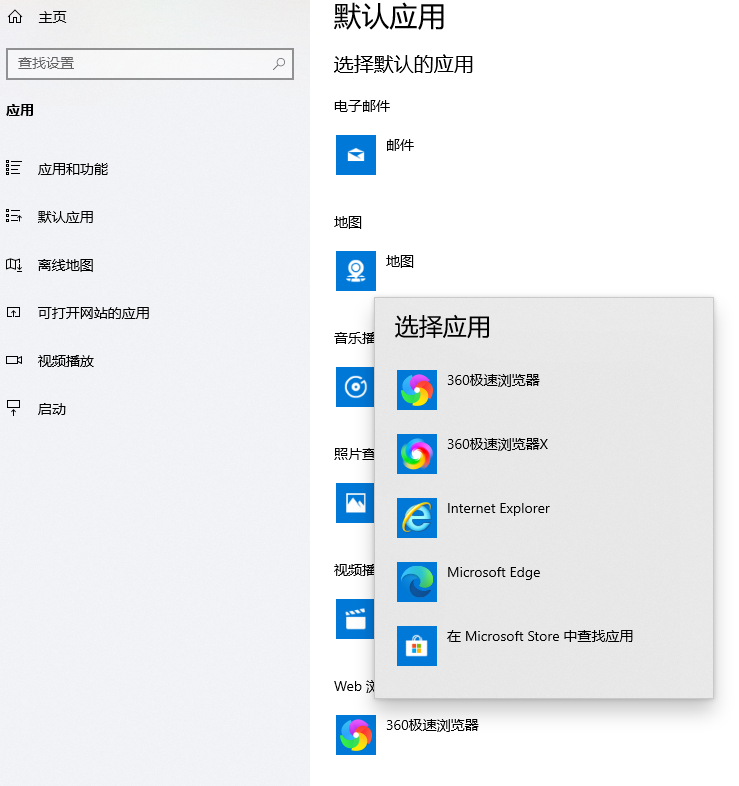Click the Internet Explorer icon
This screenshot has width=739, height=786.
pyautogui.click(x=417, y=518)
